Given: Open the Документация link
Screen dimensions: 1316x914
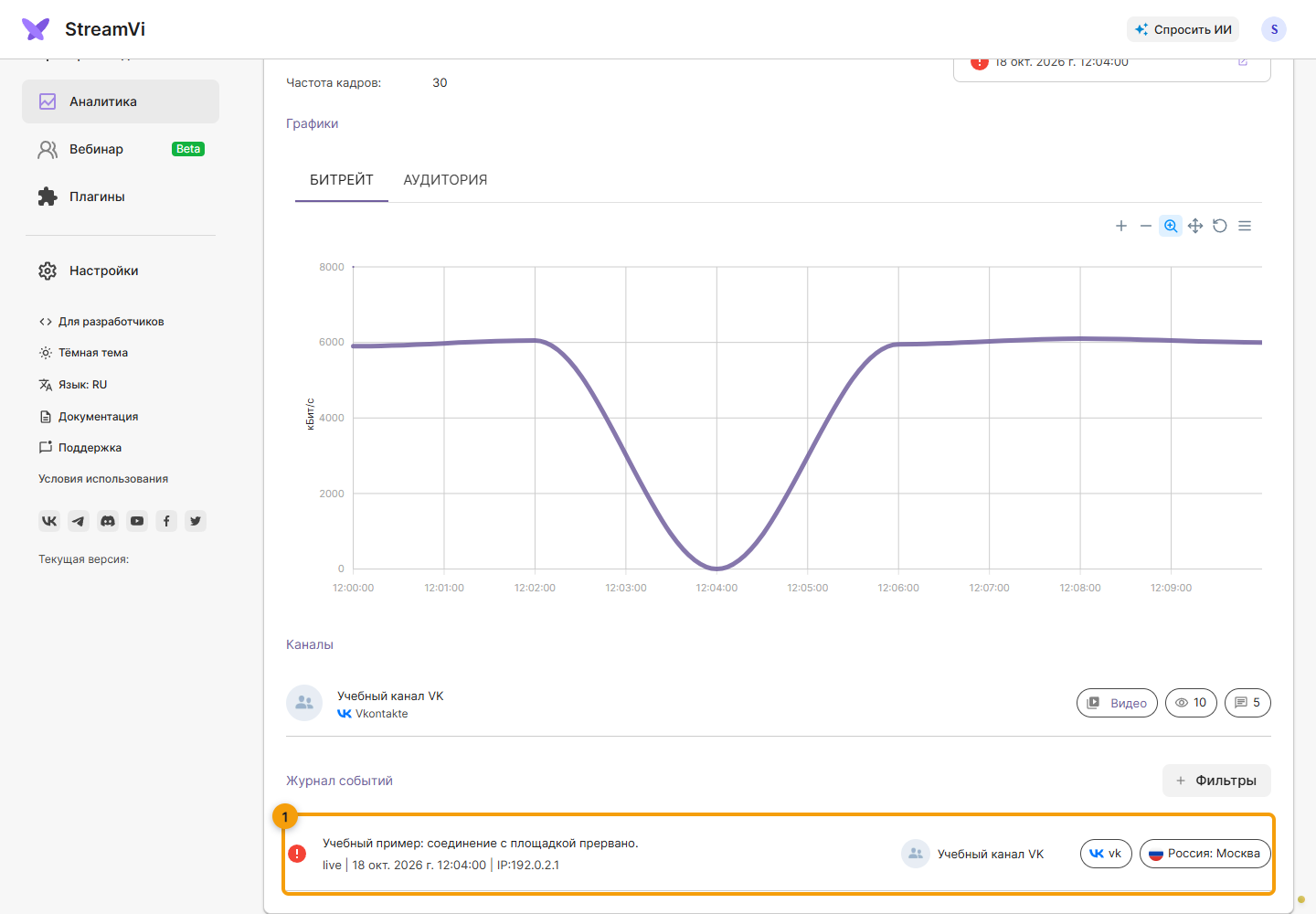Looking at the screenshot, I should [89, 417].
